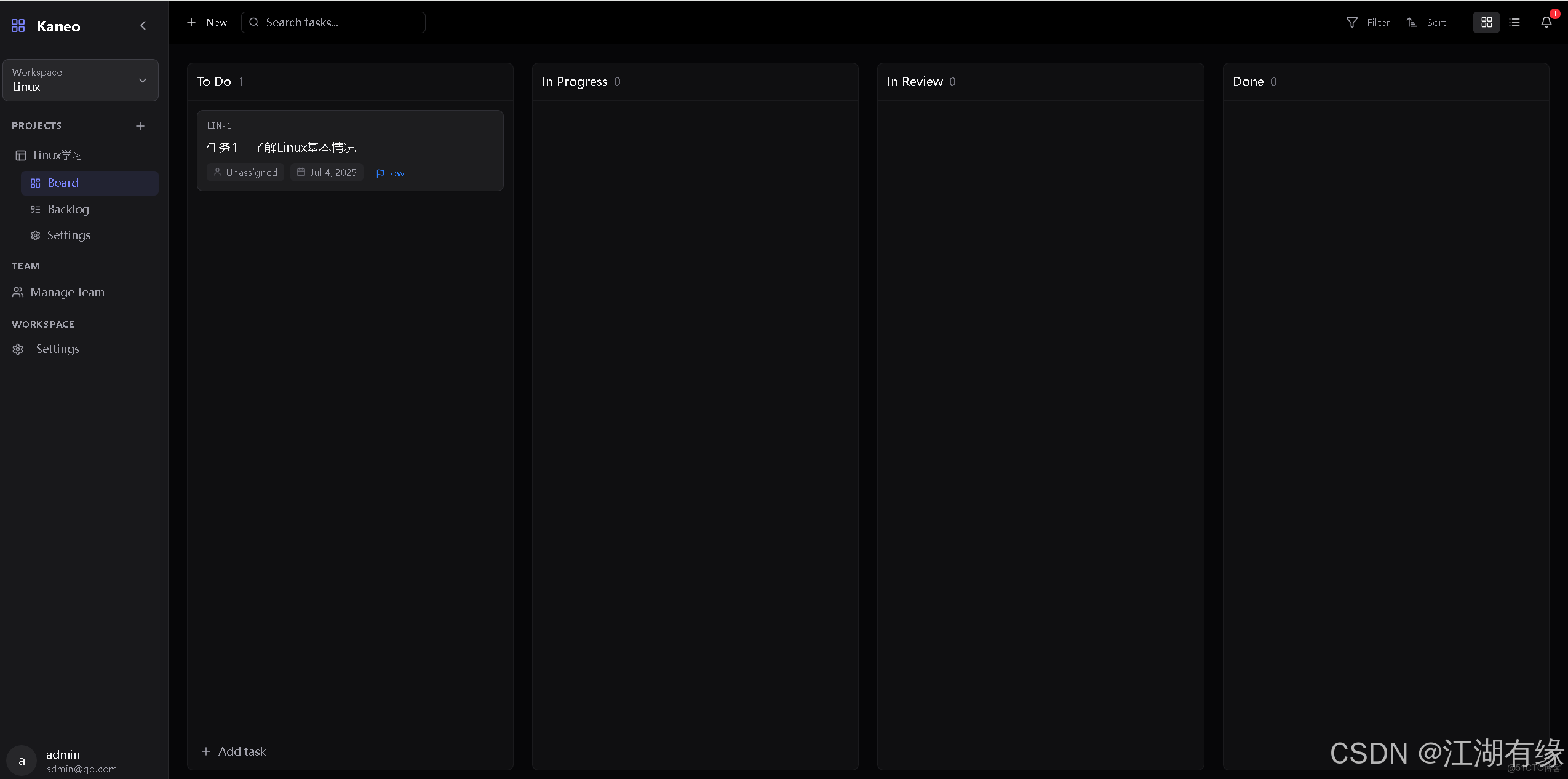This screenshot has width=1568, height=779.
Task: Click the Kaneo logo icon
Action: pyautogui.click(x=18, y=26)
